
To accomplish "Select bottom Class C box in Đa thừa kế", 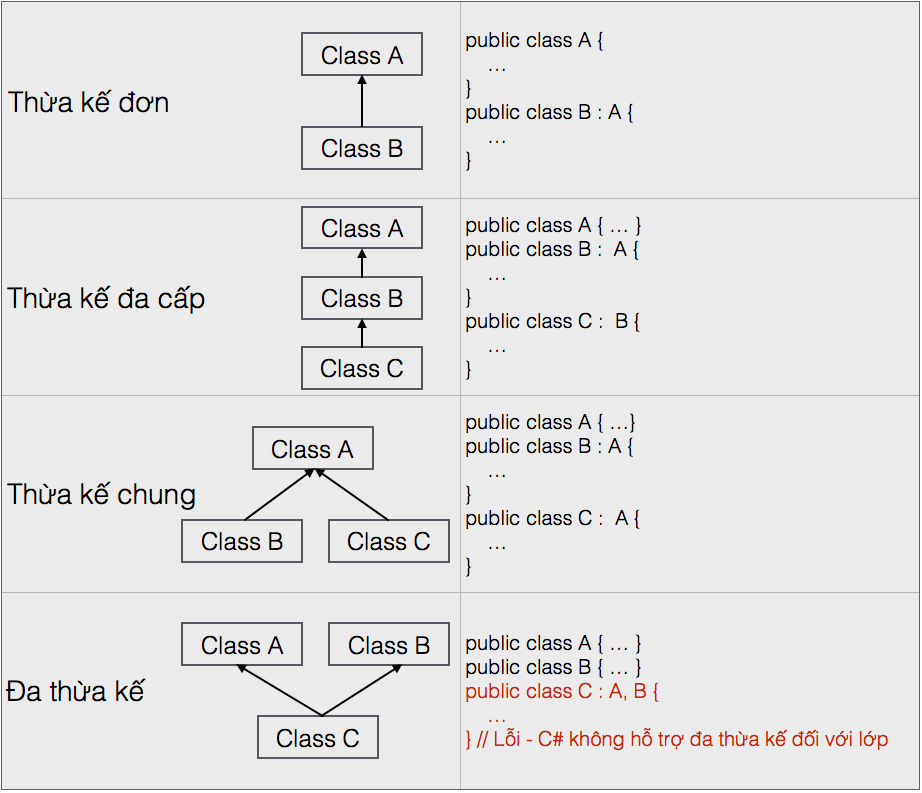I will (x=318, y=737).
